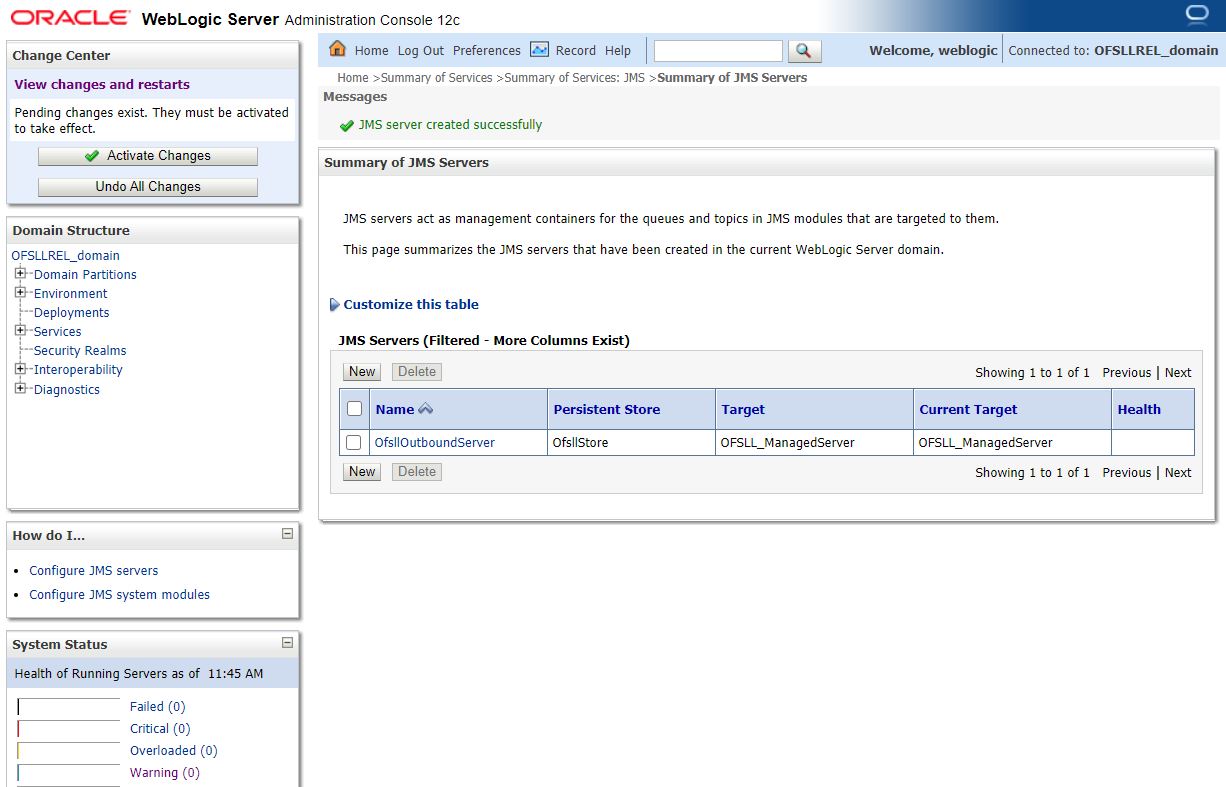Open the Home toolbar link
Image resolution: width=1226 pixels, height=787 pixels.
tap(371, 50)
